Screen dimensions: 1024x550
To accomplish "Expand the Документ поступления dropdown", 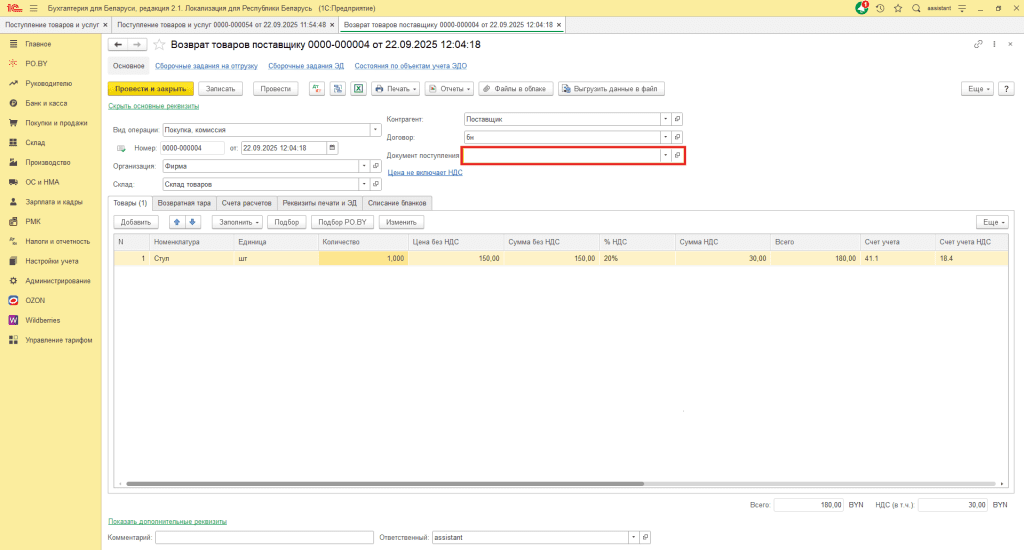I will pos(664,156).
